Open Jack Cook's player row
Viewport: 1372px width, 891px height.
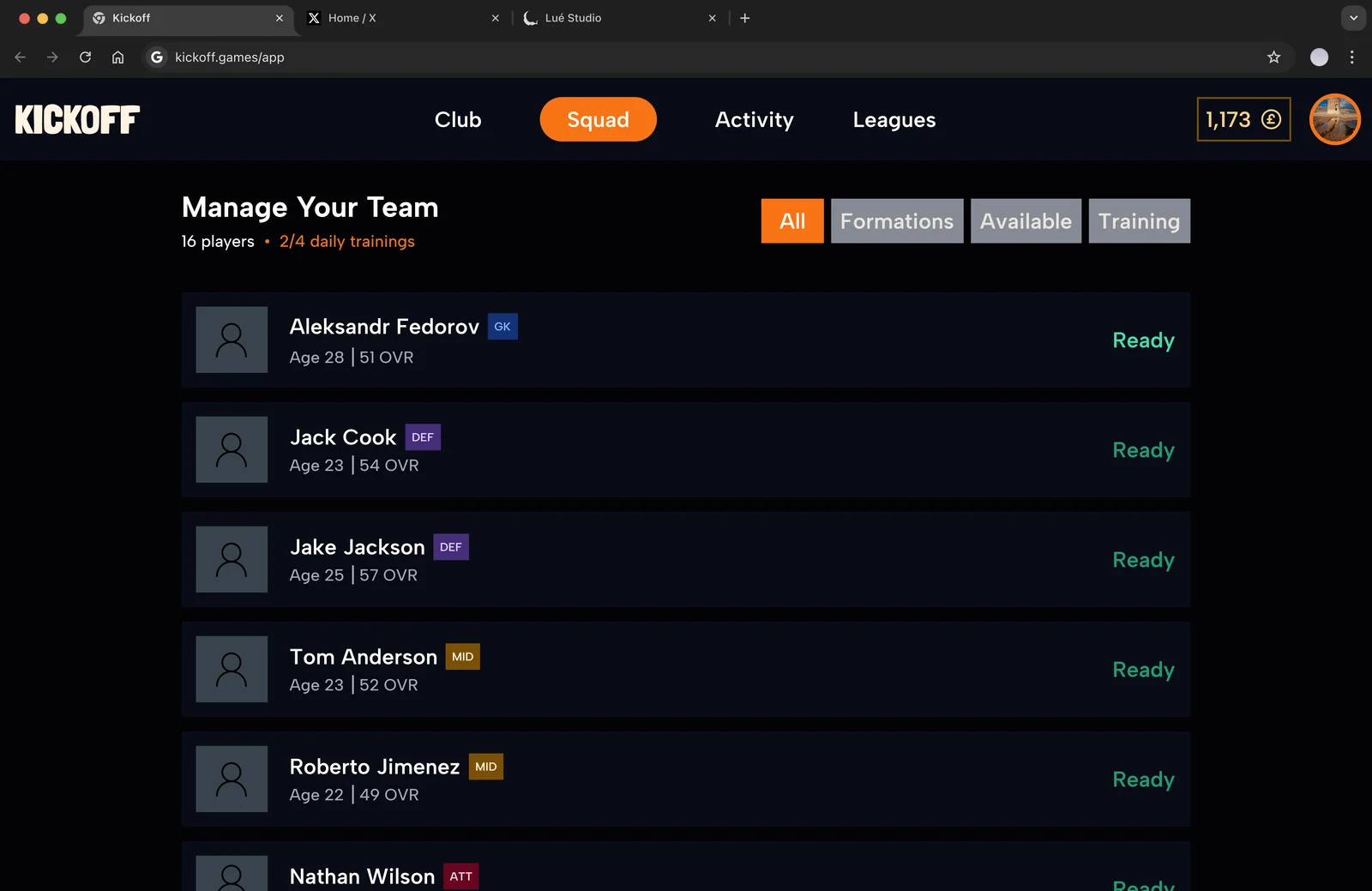(x=685, y=449)
